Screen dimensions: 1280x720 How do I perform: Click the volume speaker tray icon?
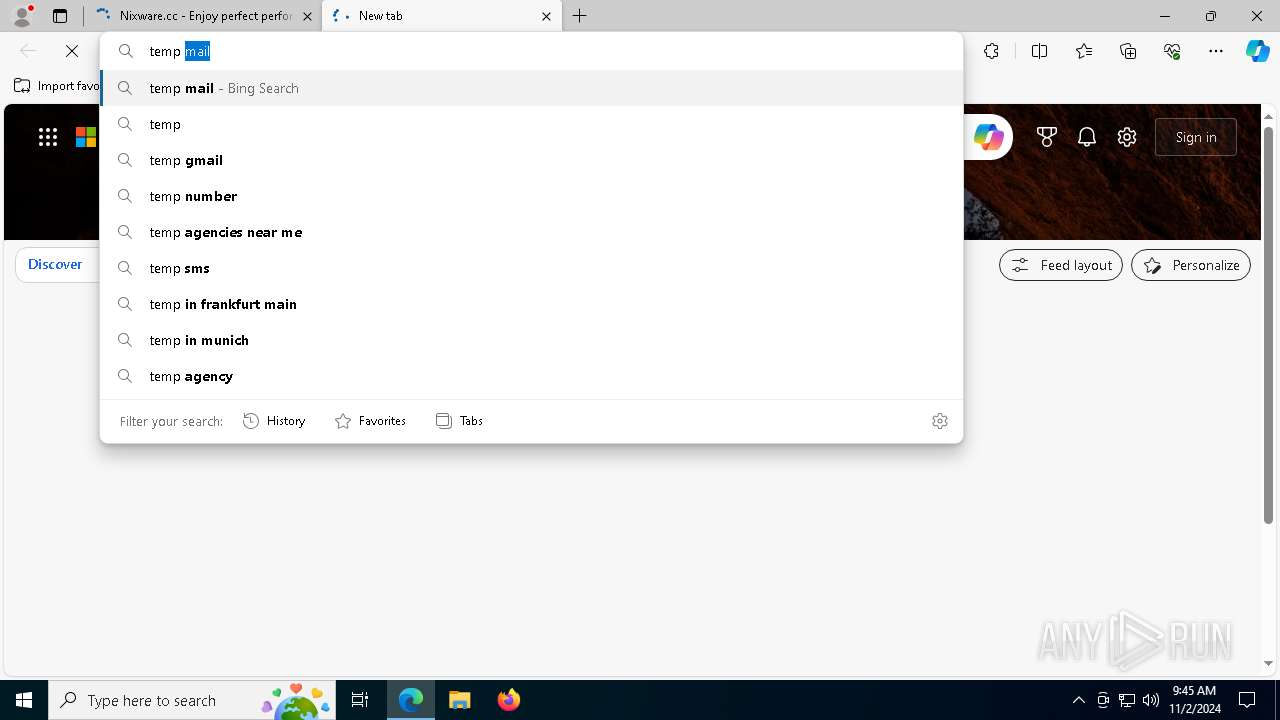(1151, 700)
